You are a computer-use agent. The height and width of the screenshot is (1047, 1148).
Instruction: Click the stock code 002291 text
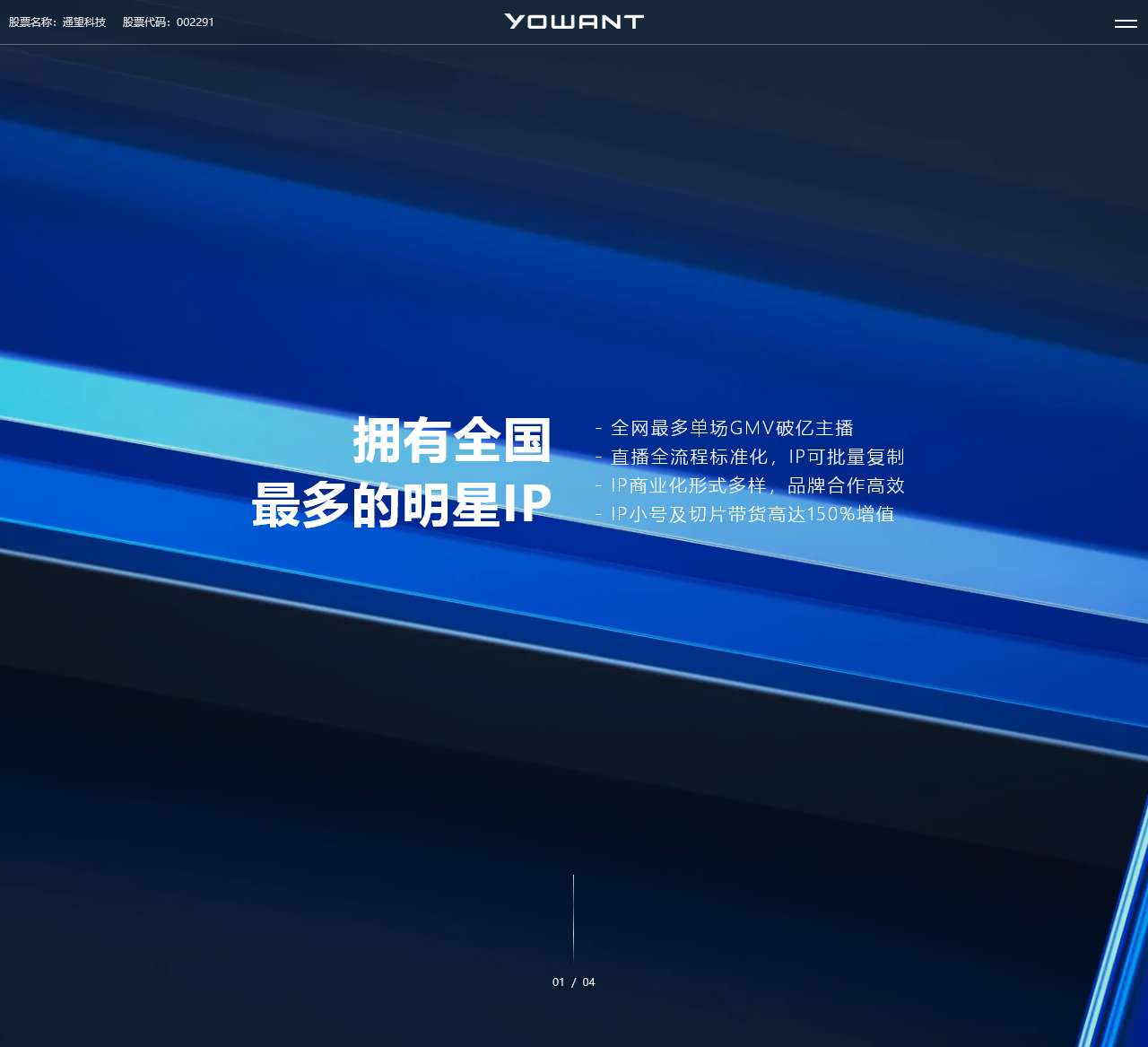point(196,22)
